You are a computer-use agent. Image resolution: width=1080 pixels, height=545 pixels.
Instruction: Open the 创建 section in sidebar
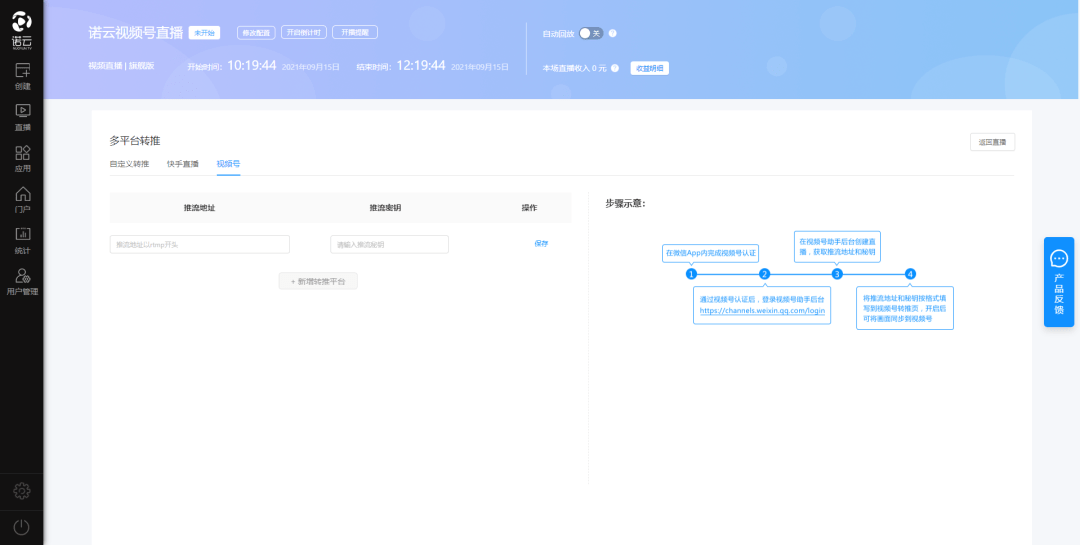[22, 76]
